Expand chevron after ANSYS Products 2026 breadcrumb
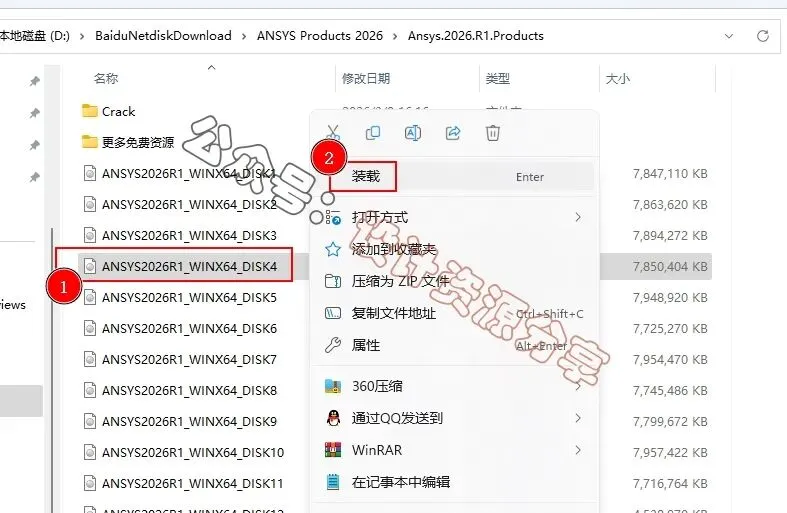The height and width of the screenshot is (513, 787). pos(396,36)
